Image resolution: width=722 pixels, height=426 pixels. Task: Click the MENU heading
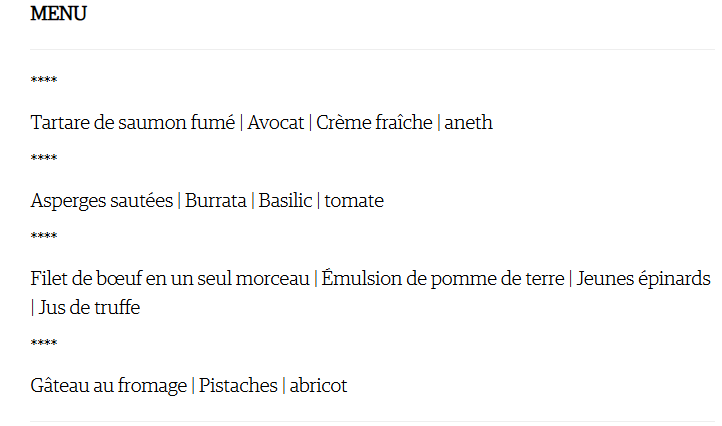click(x=58, y=13)
